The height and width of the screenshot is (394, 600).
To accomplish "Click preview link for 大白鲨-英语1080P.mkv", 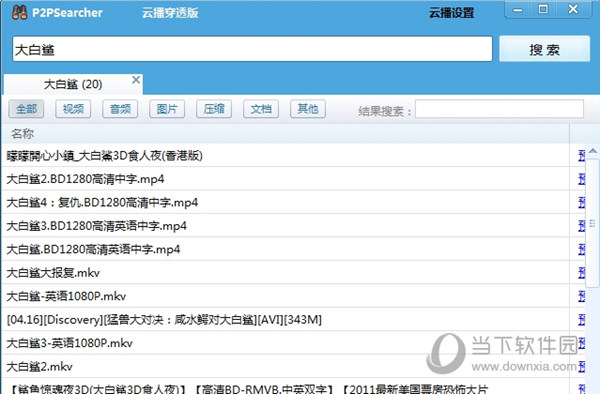I will (582, 296).
